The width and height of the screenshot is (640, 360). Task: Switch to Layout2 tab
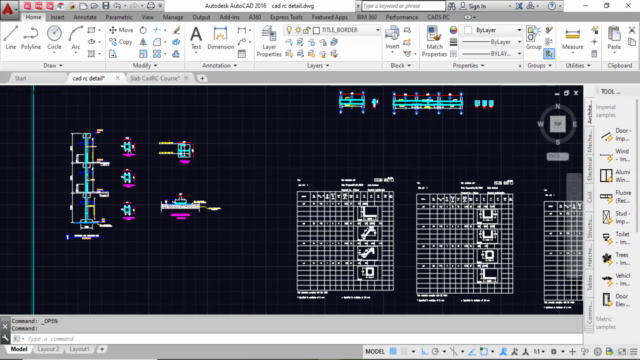[48, 349]
